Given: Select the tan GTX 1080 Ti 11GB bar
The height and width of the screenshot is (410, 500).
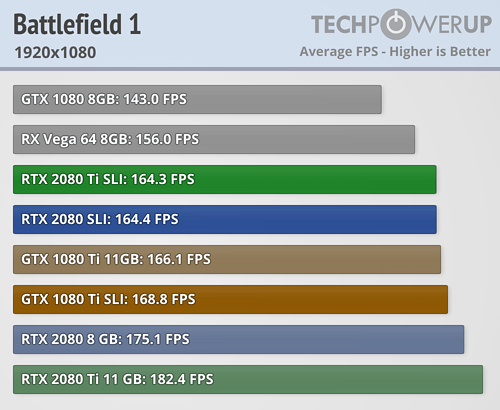Looking at the screenshot, I should pos(227,259).
